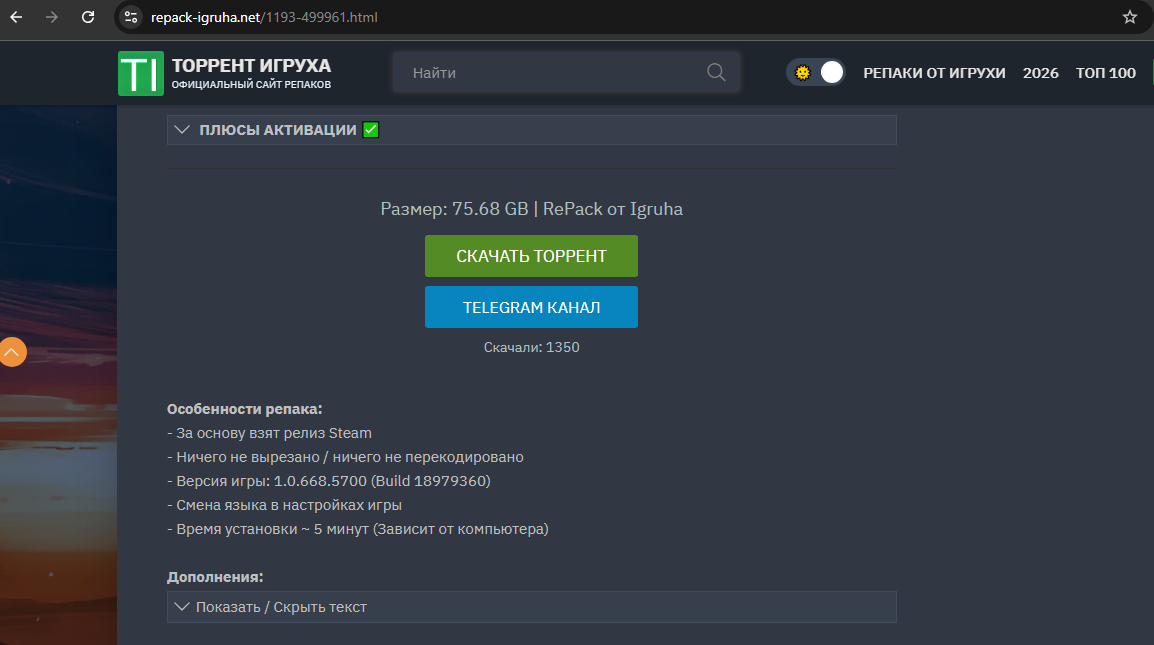Screen dimensions: 1154x645
Task: Click the green СКАЧАТЬ ТОРРЕНТ button
Action: [x=531, y=256]
